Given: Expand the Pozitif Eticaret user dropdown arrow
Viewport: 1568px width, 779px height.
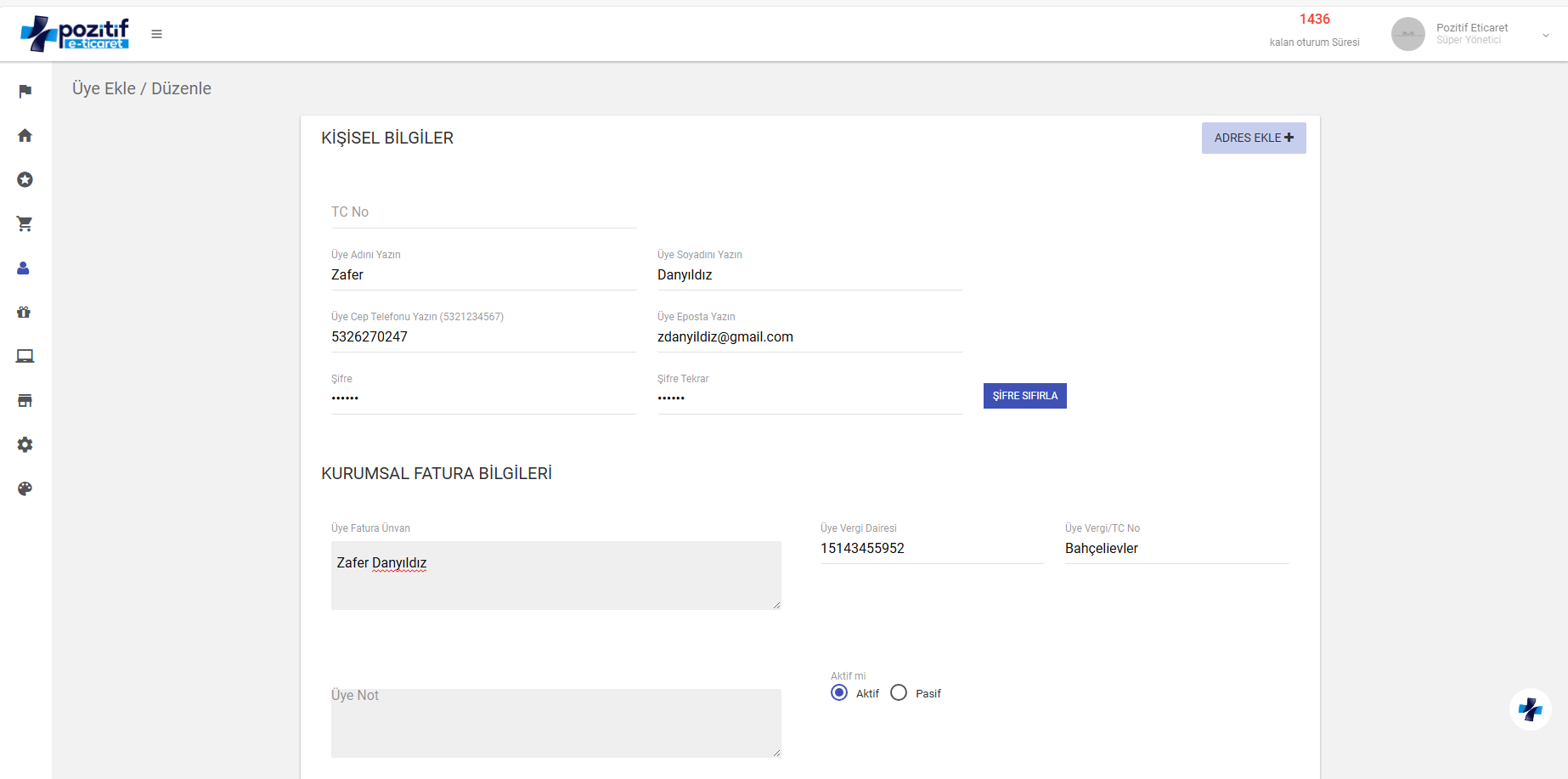Looking at the screenshot, I should 1545,35.
